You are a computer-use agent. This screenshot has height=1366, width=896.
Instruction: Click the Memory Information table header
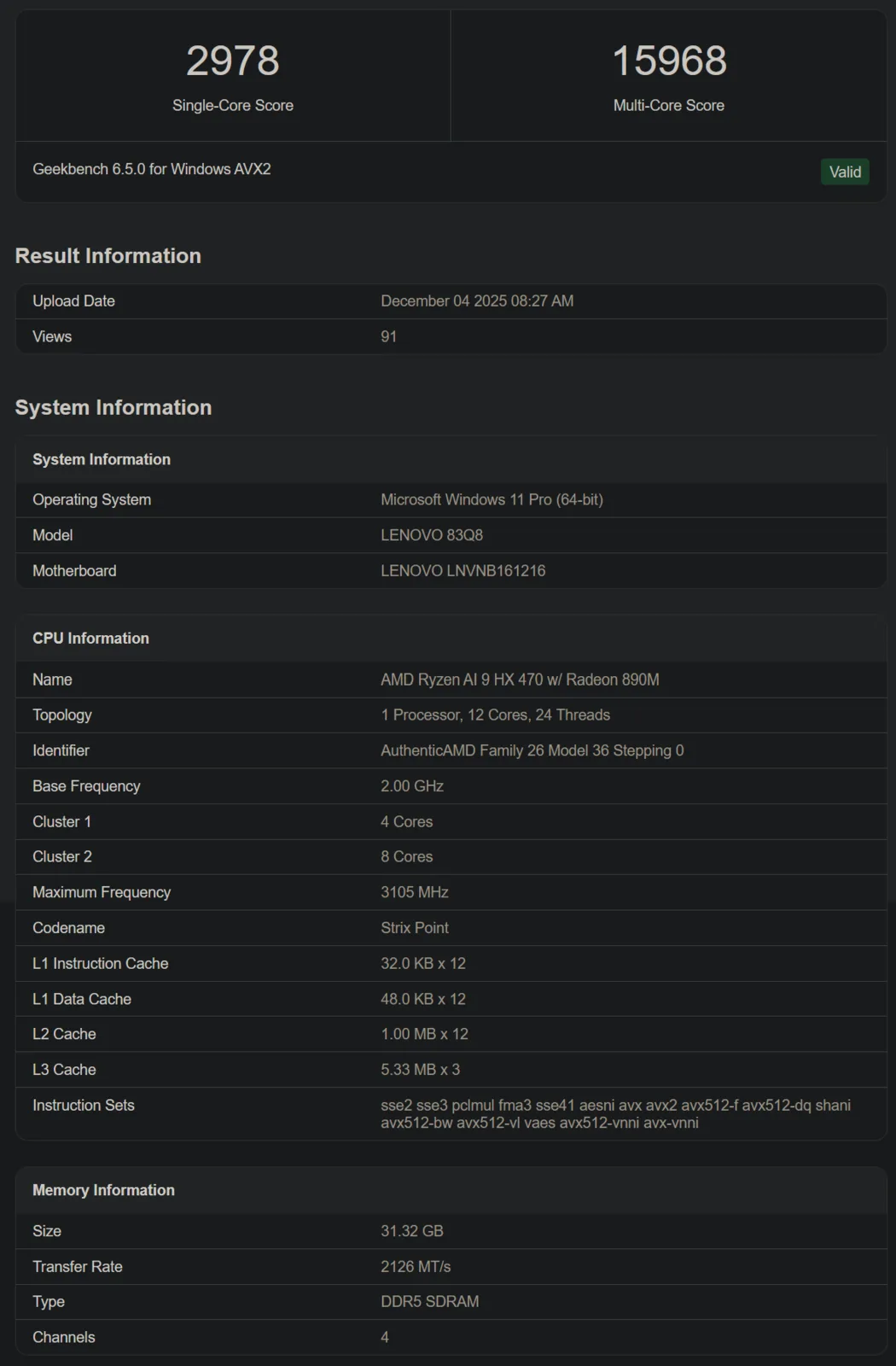[103, 1190]
